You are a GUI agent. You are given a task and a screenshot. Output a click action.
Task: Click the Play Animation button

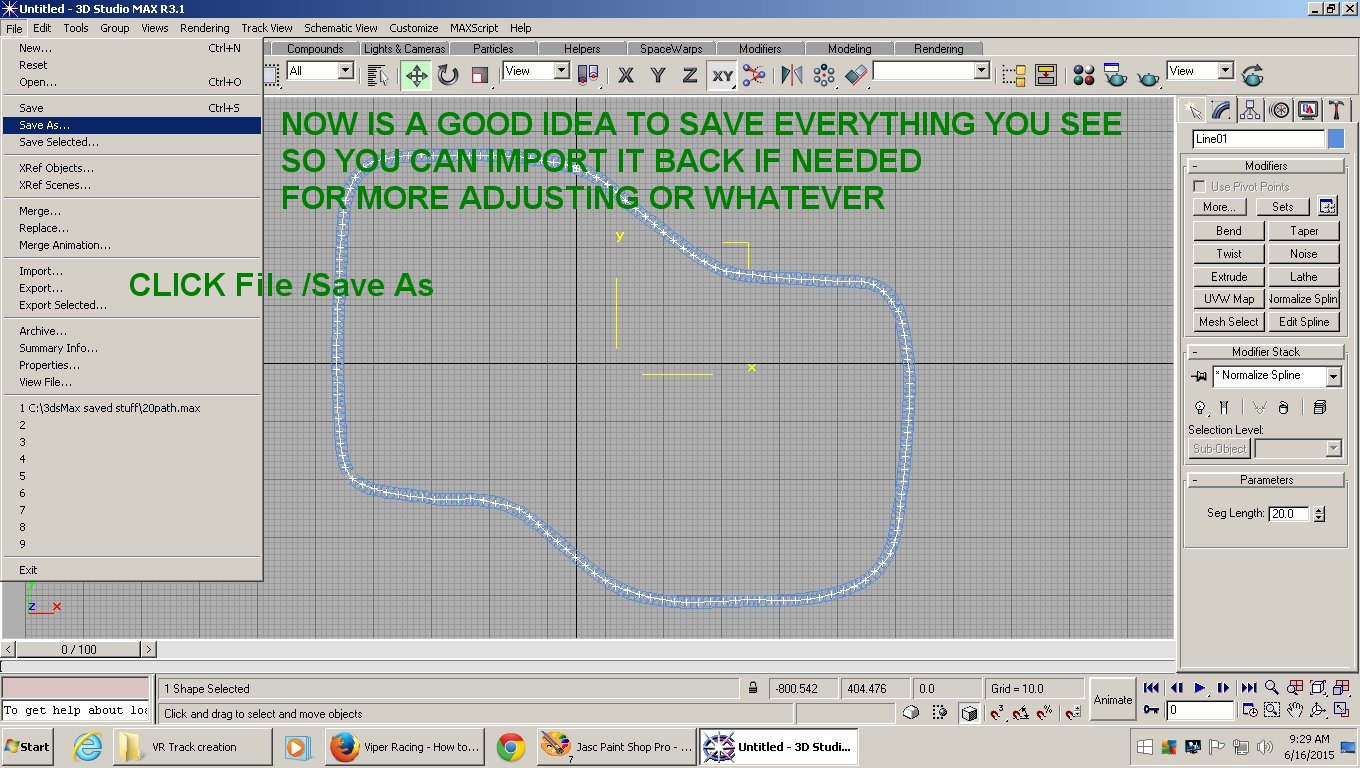pos(1200,688)
